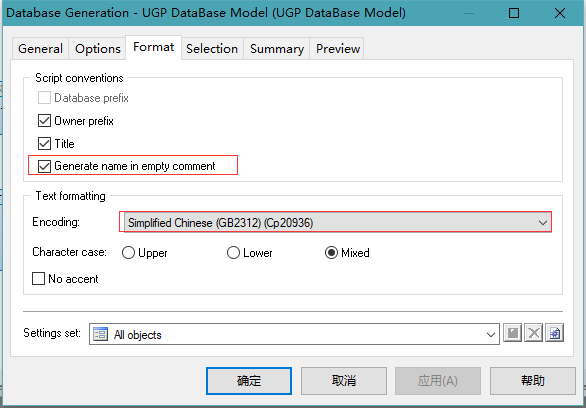Enable the No accent checkbox
This screenshot has width=586, height=408.
tap(38, 278)
